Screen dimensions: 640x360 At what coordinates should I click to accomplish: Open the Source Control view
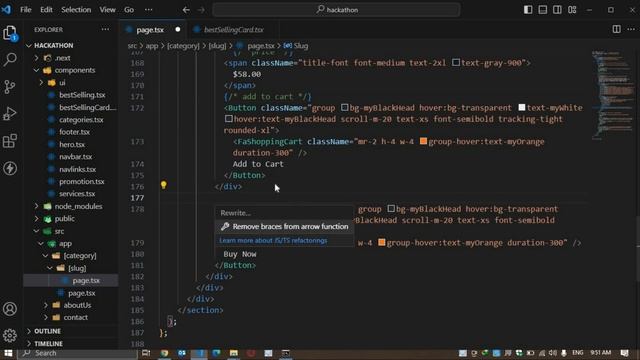(x=10, y=87)
